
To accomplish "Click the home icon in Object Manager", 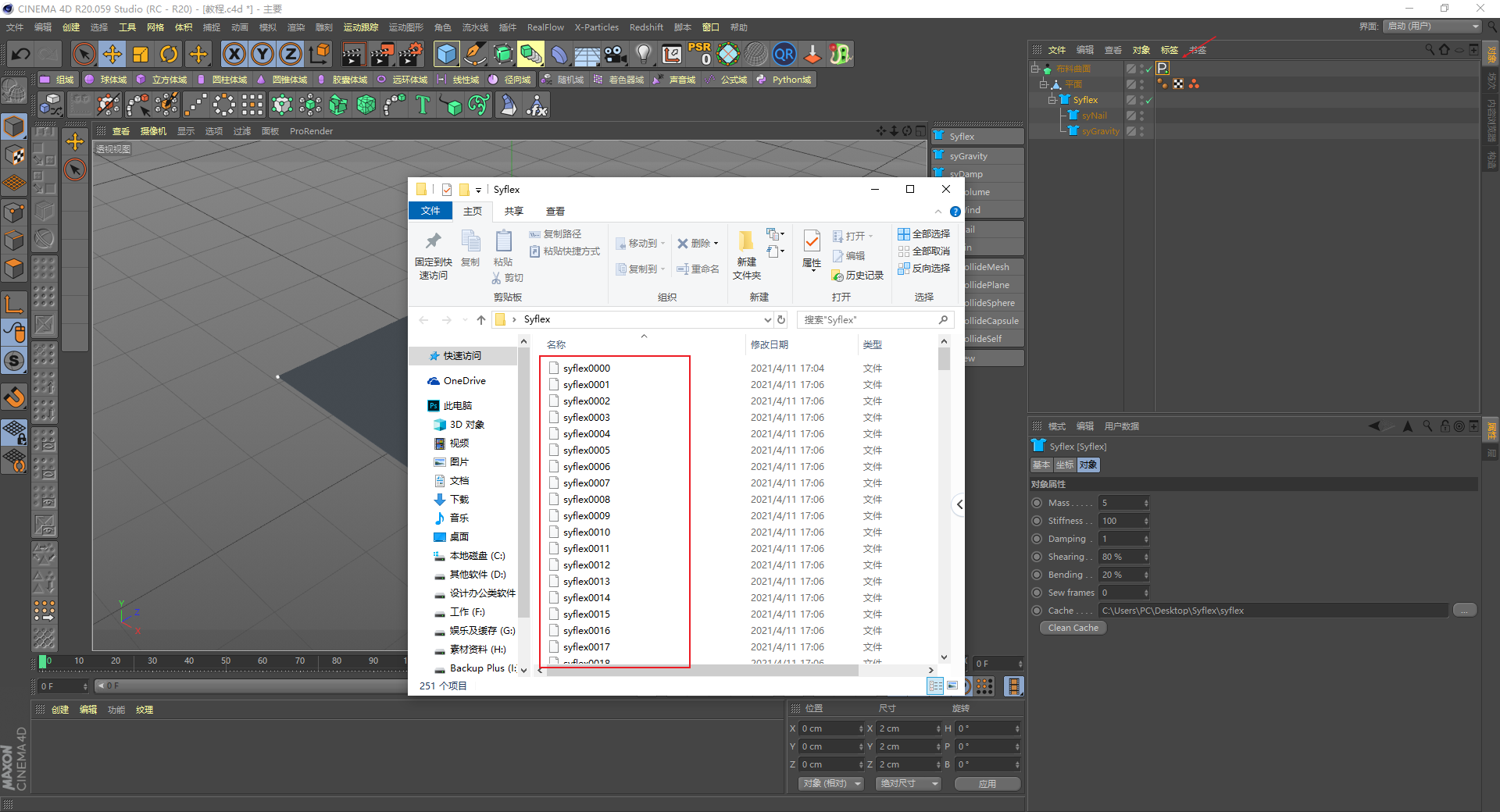I will [x=1445, y=49].
